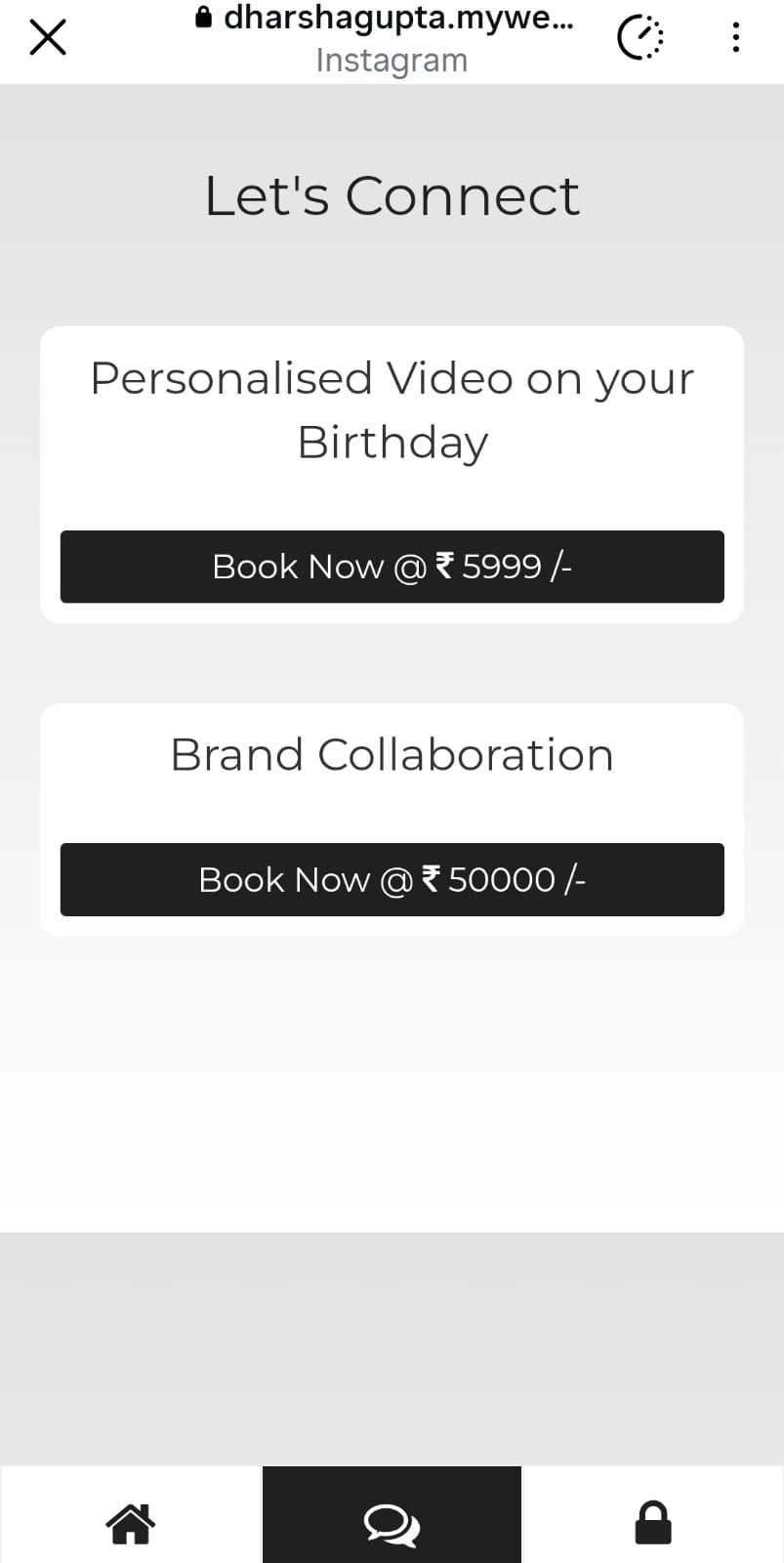Open the three-dot overflow menu

point(735,38)
